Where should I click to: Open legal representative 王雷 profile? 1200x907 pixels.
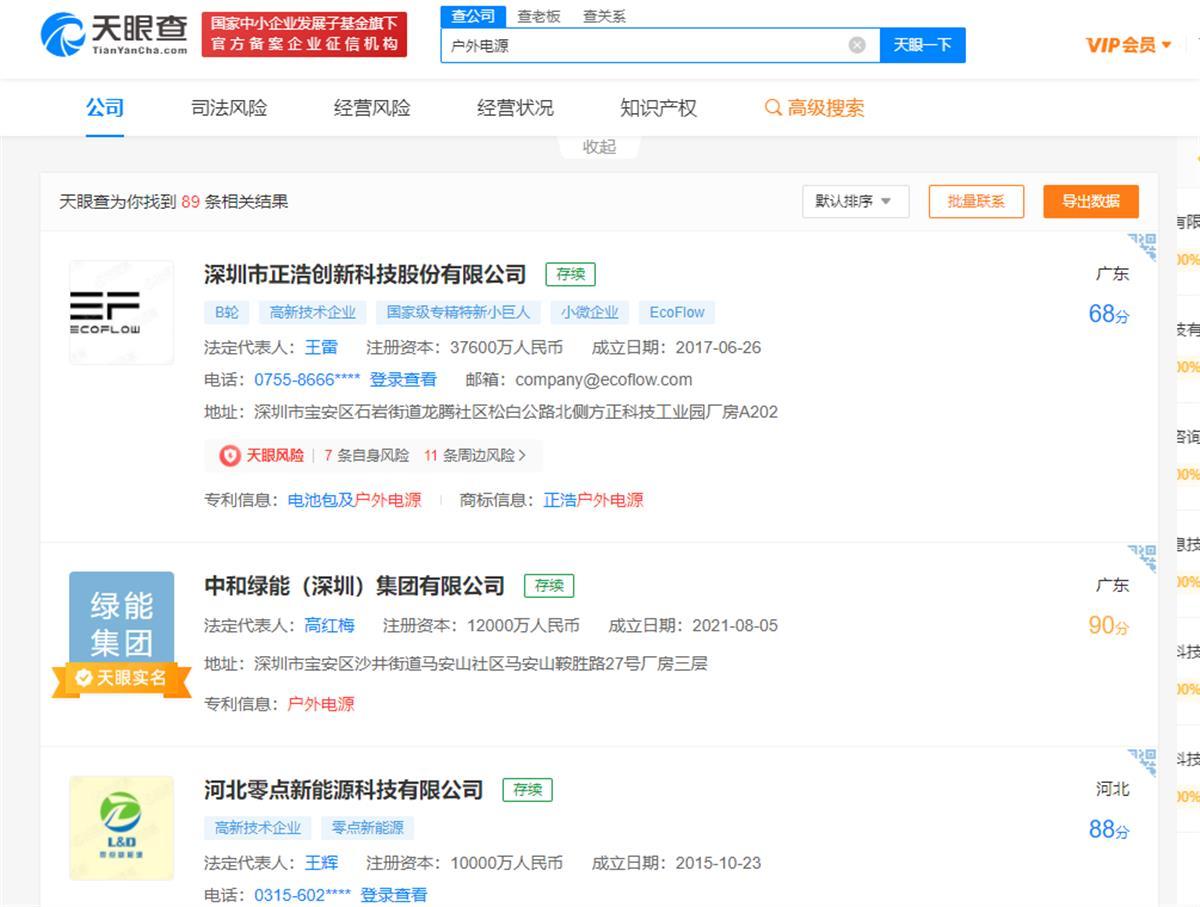(321, 347)
